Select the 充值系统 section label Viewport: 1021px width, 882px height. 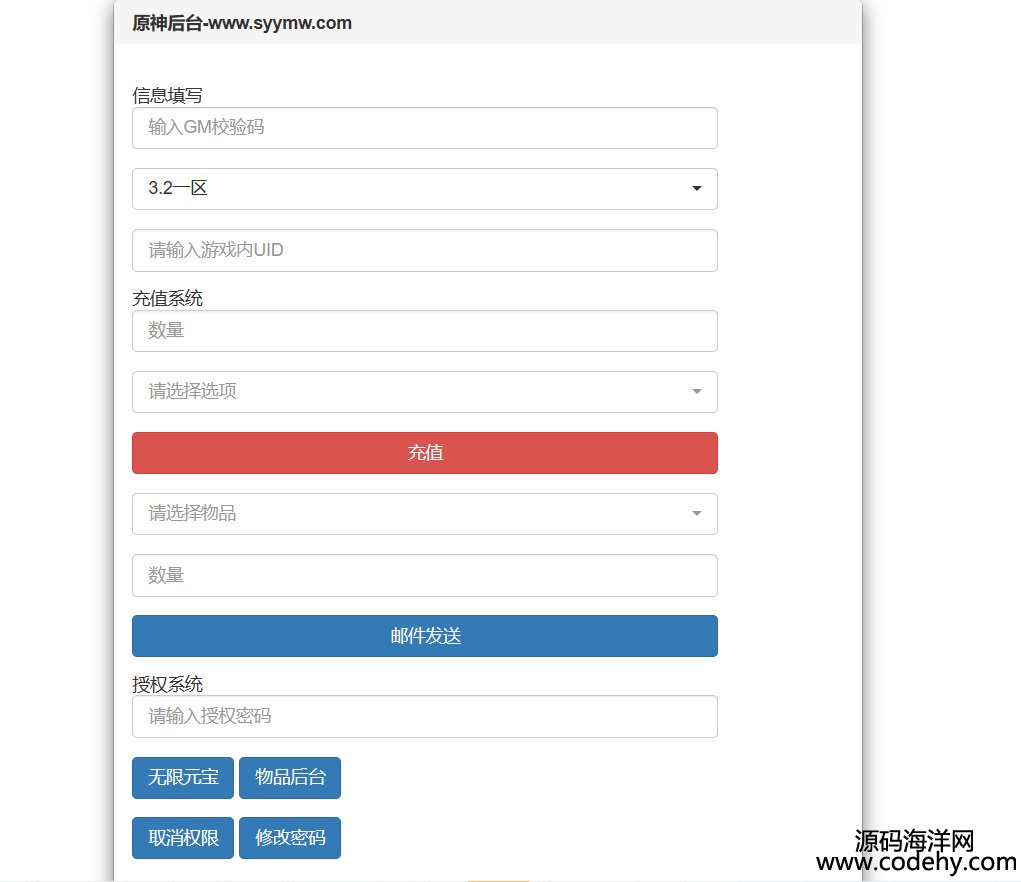(x=167, y=299)
